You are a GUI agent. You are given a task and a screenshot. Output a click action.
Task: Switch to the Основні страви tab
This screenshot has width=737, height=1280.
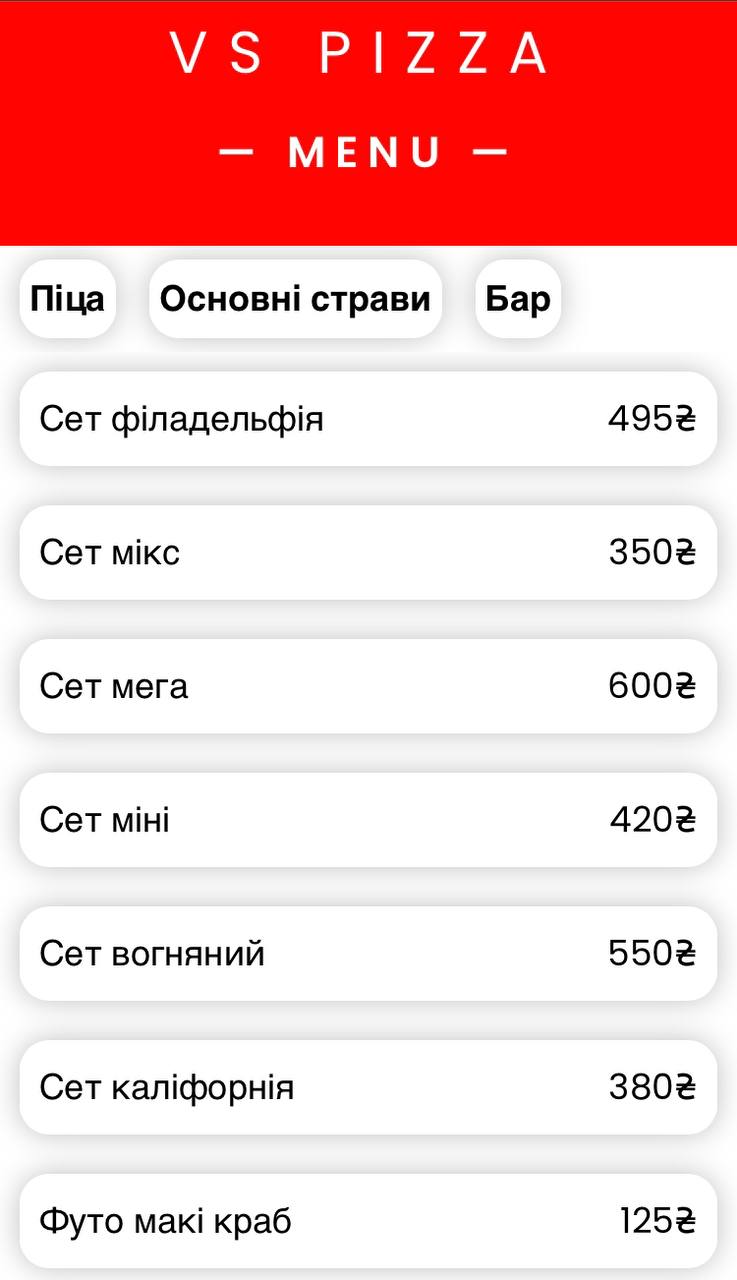click(295, 299)
